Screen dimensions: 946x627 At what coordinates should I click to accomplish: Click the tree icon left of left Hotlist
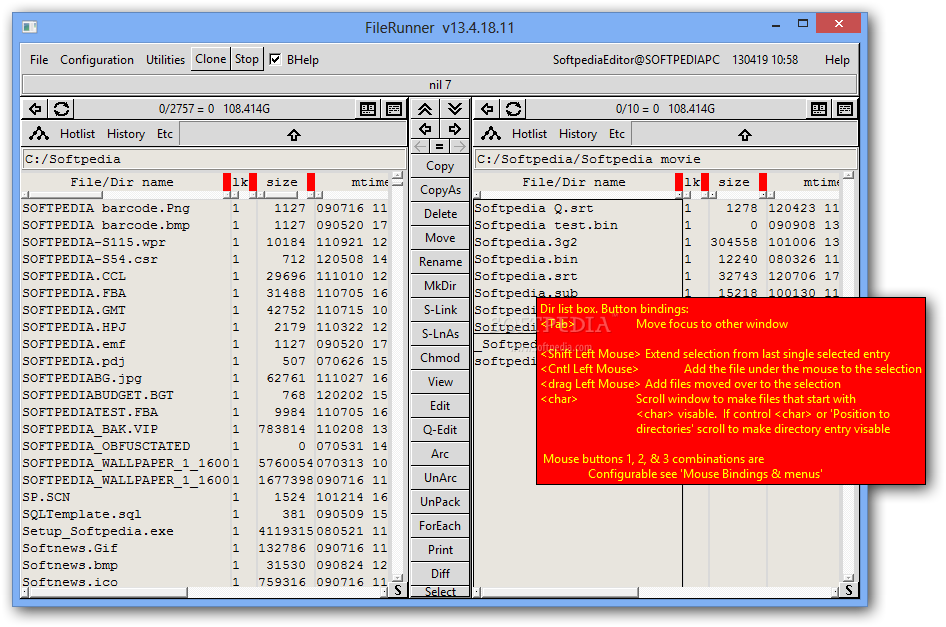point(39,134)
